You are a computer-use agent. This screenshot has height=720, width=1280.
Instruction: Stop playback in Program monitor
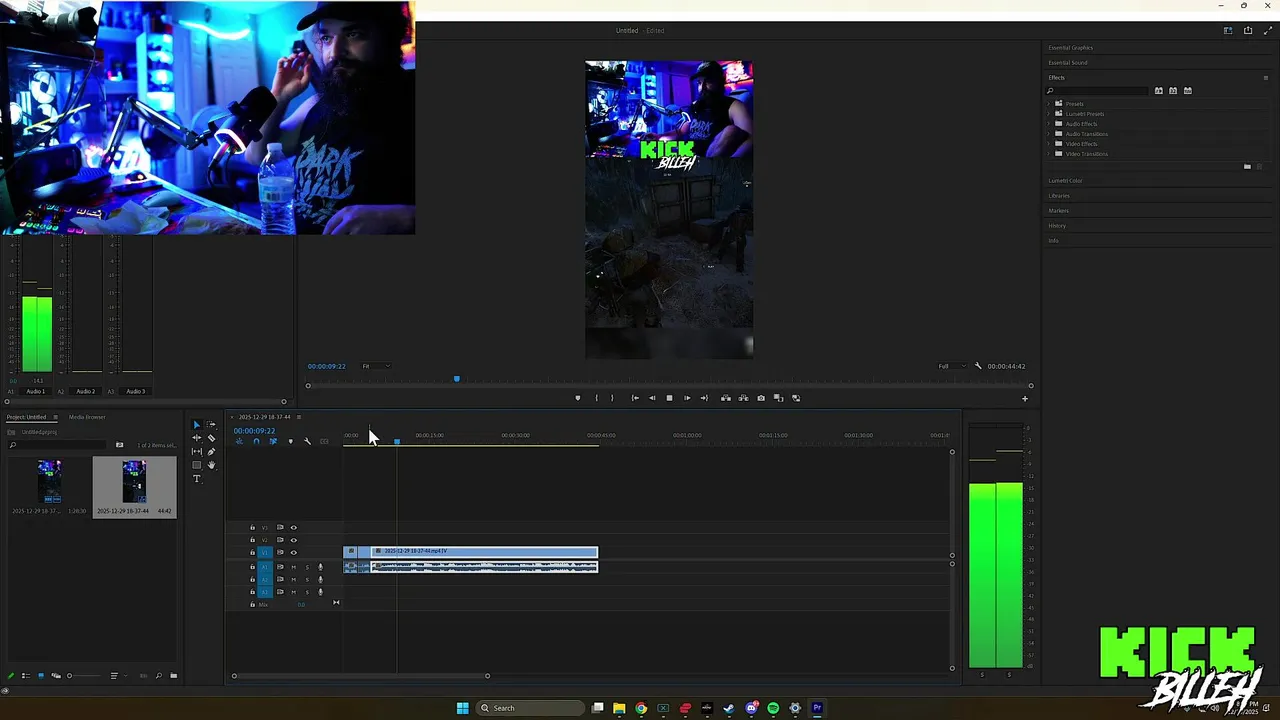pyautogui.click(x=669, y=398)
